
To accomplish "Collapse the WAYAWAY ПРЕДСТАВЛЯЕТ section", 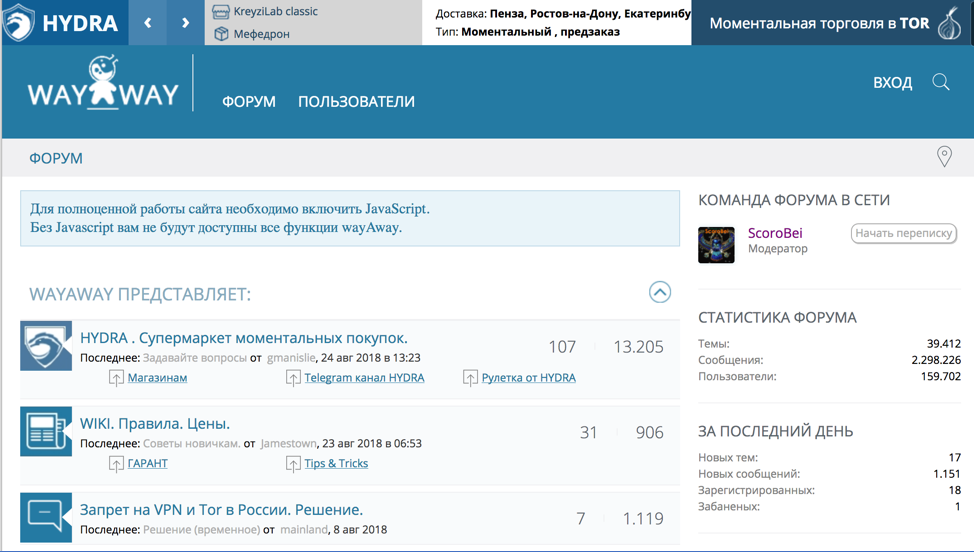I will 660,292.
